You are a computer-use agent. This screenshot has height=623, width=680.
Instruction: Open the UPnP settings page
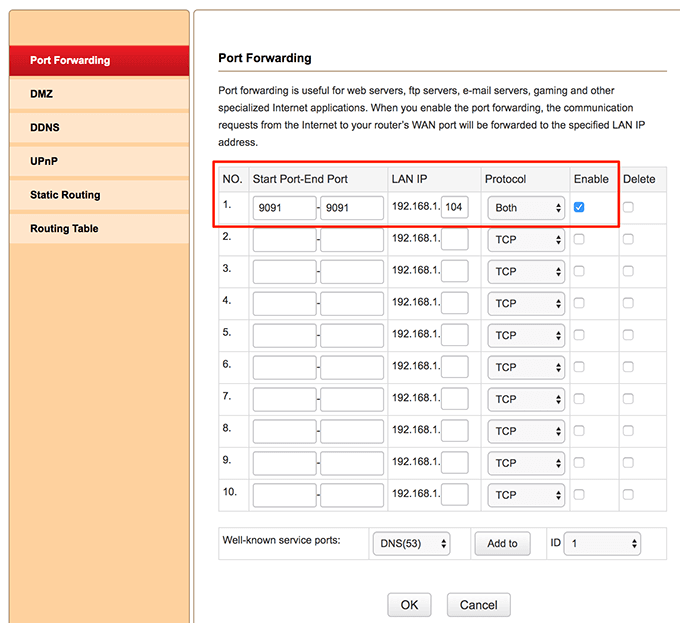tap(99, 161)
